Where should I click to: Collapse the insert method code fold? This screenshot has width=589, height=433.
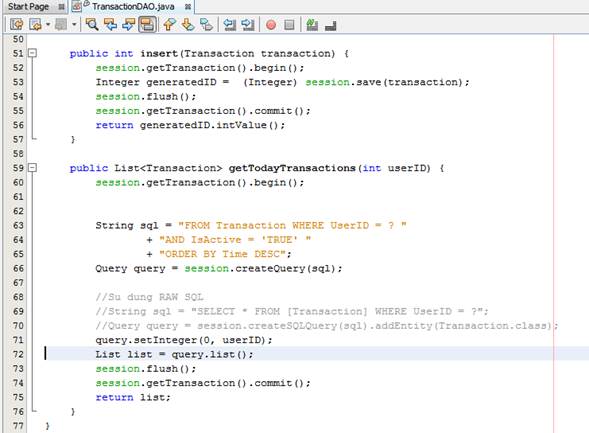click(x=33, y=53)
